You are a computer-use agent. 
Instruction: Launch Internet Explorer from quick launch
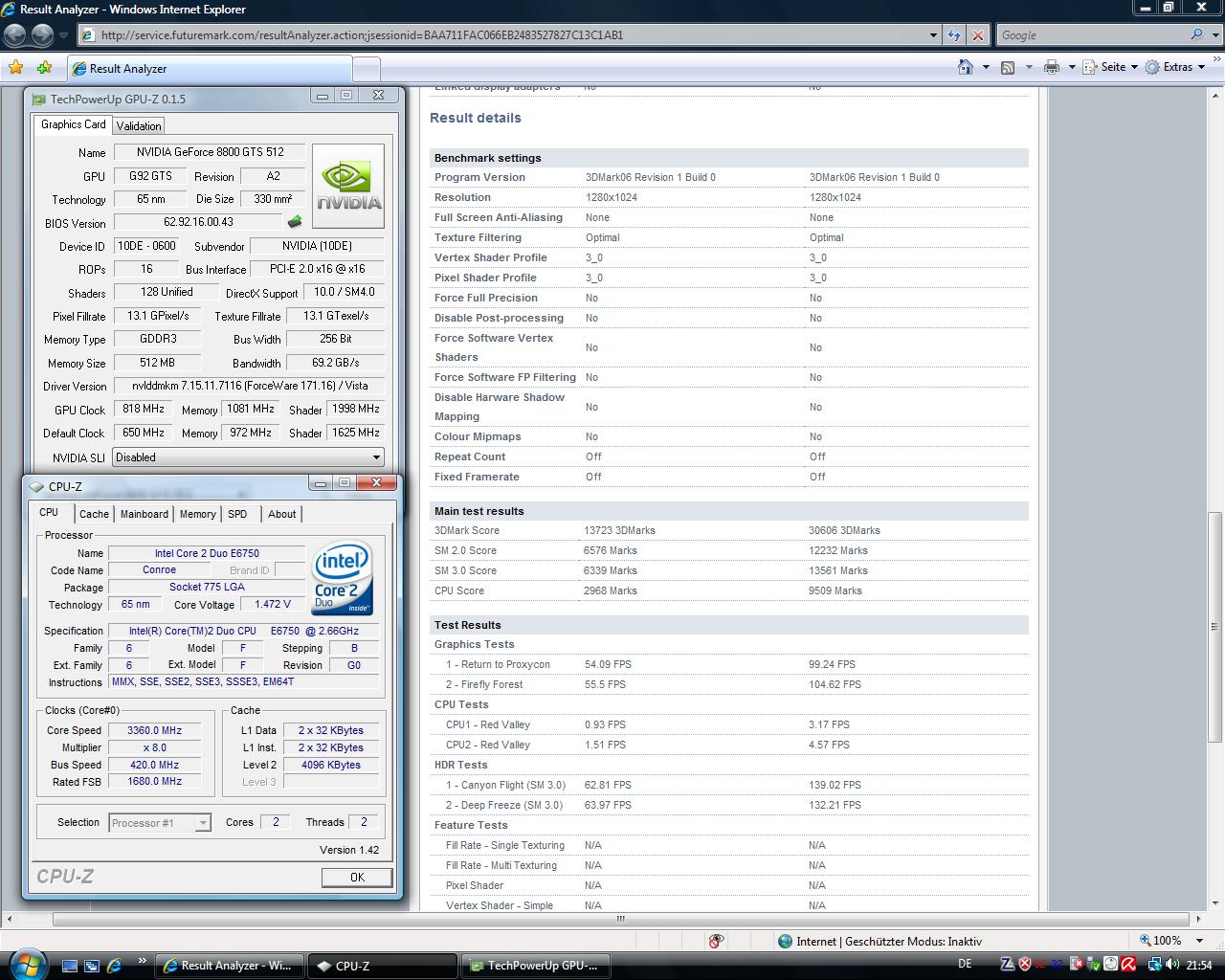click(114, 966)
